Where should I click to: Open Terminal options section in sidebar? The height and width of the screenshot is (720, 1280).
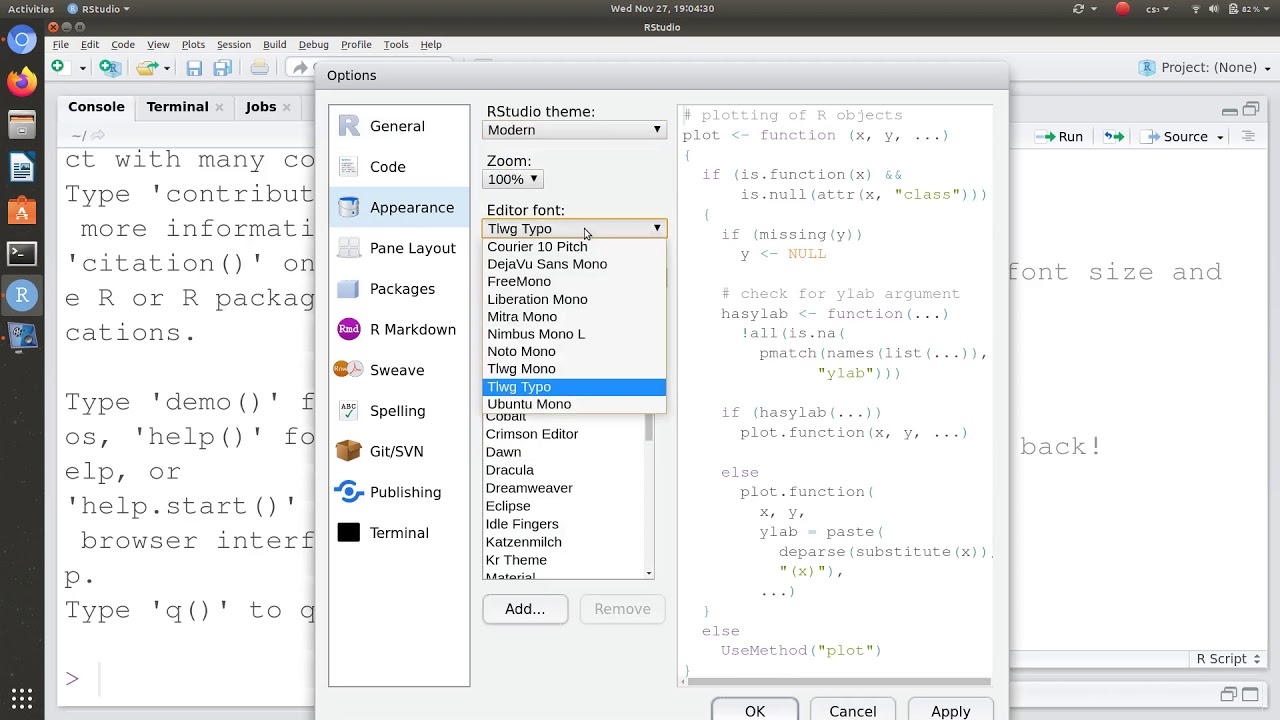coord(399,533)
